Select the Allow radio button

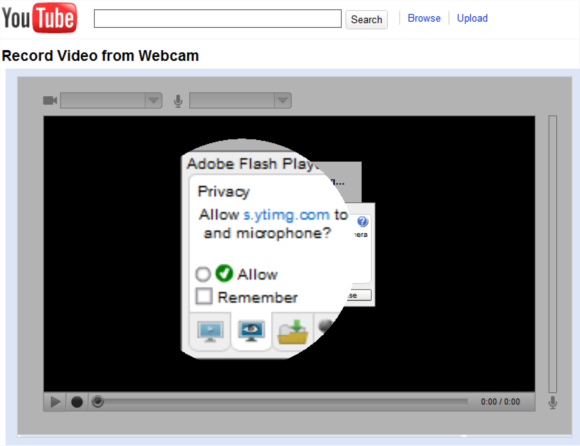203,274
